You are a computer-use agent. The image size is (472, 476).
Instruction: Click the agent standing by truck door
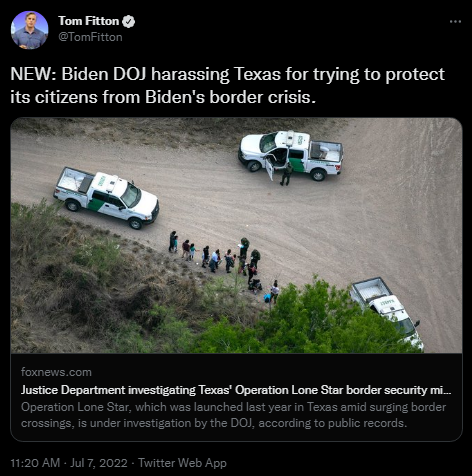(x=286, y=174)
